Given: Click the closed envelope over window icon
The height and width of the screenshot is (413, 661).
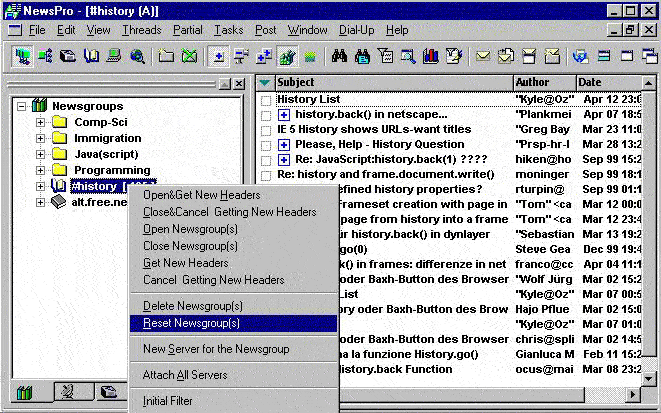Looking at the screenshot, I should click(x=529, y=56).
